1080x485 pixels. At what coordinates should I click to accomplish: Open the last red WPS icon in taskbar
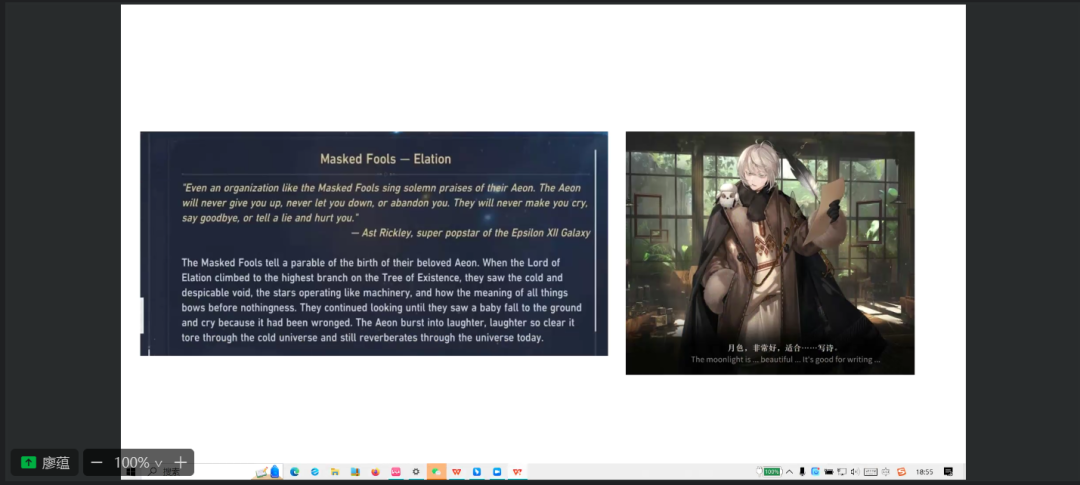[517, 472]
